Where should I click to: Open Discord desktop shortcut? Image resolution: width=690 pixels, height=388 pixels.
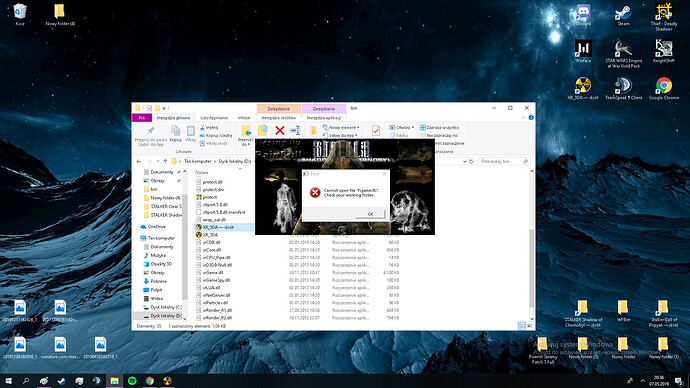583,15
